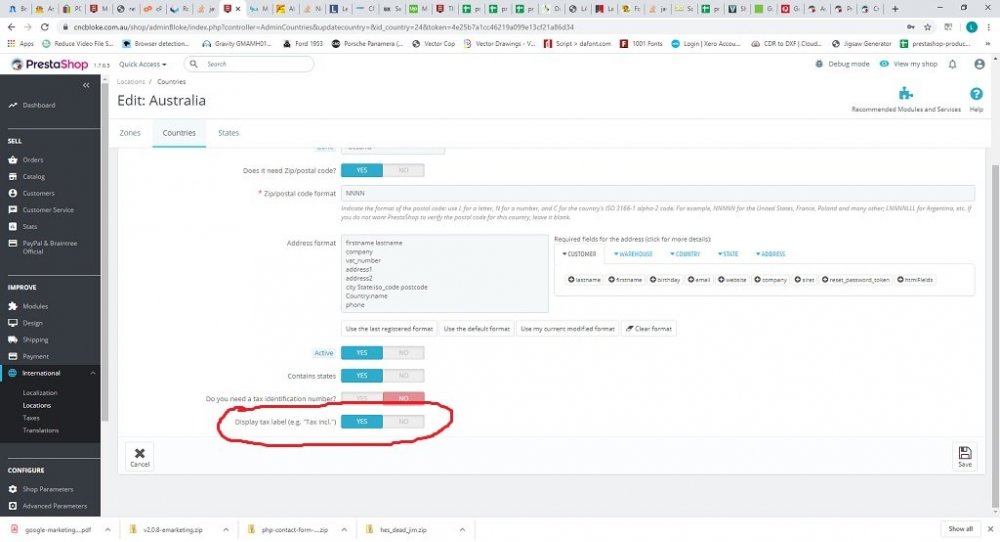Screen dimensions: 1000x542
Task: Cancel editing Australia
Action: pyautogui.click(x=140, y=457)
